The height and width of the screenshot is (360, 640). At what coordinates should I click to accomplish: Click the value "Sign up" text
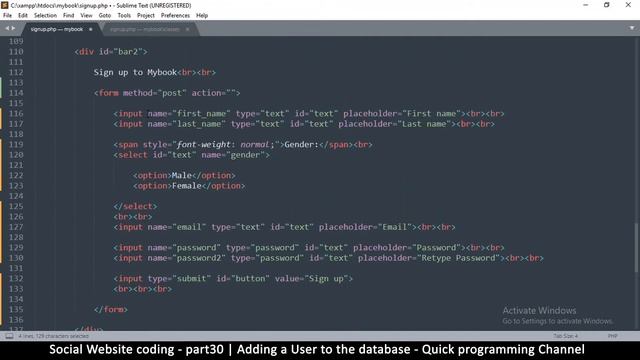coord(326,278)
